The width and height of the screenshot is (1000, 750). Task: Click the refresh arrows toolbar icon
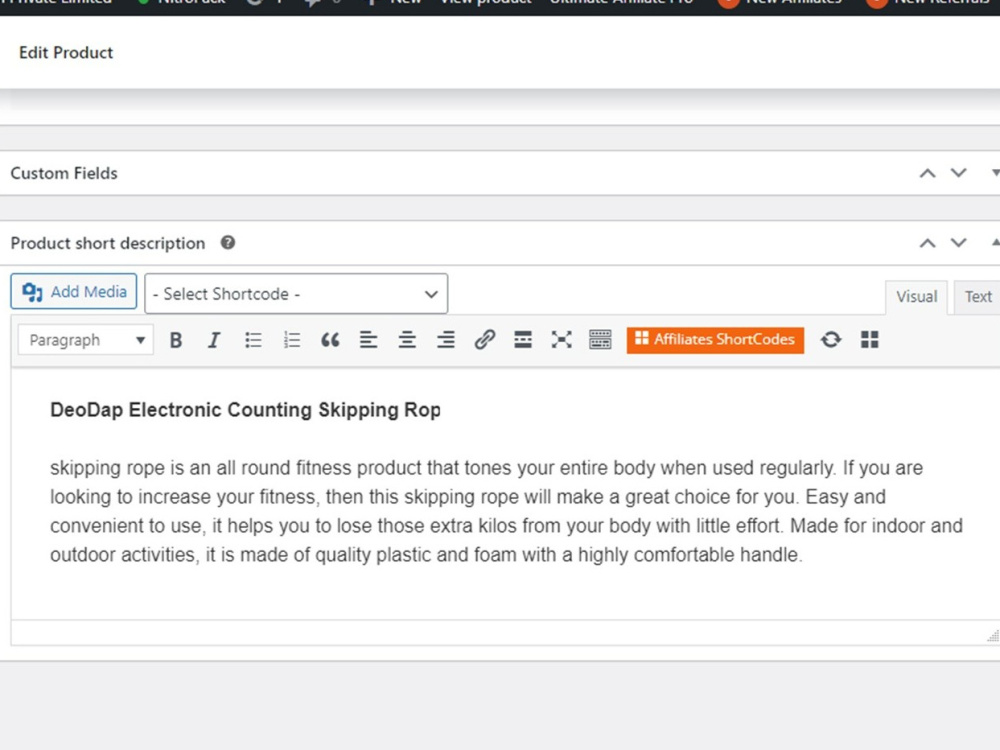(x=831, y=340)
